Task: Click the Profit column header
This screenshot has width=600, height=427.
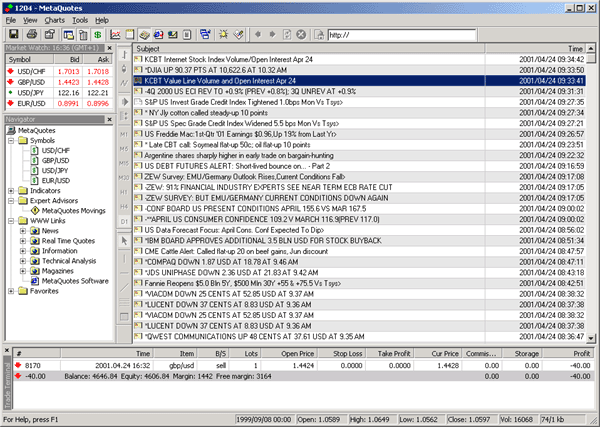Action: coord(568,354)
